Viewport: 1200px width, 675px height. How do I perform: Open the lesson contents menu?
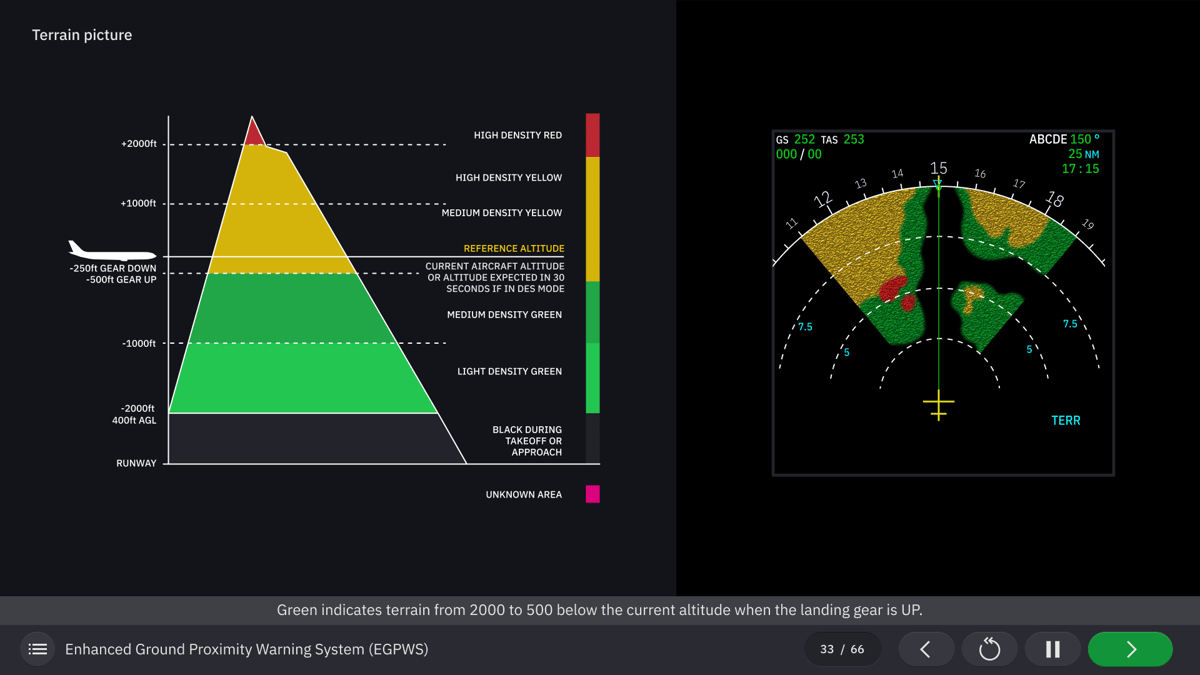coord(37,649)
